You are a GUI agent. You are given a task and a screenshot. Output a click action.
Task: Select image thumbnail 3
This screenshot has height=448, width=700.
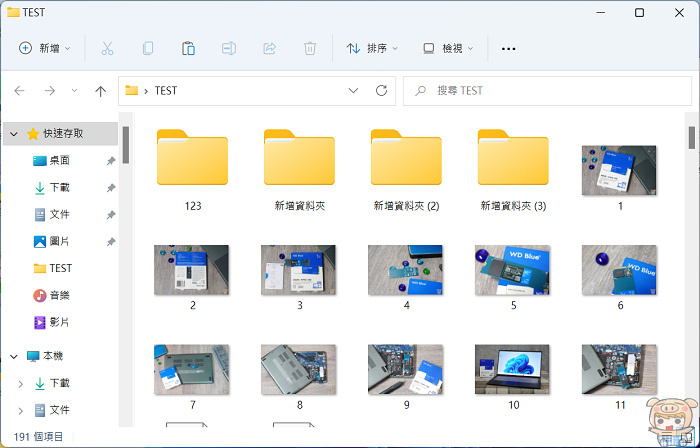pos(299,270)
